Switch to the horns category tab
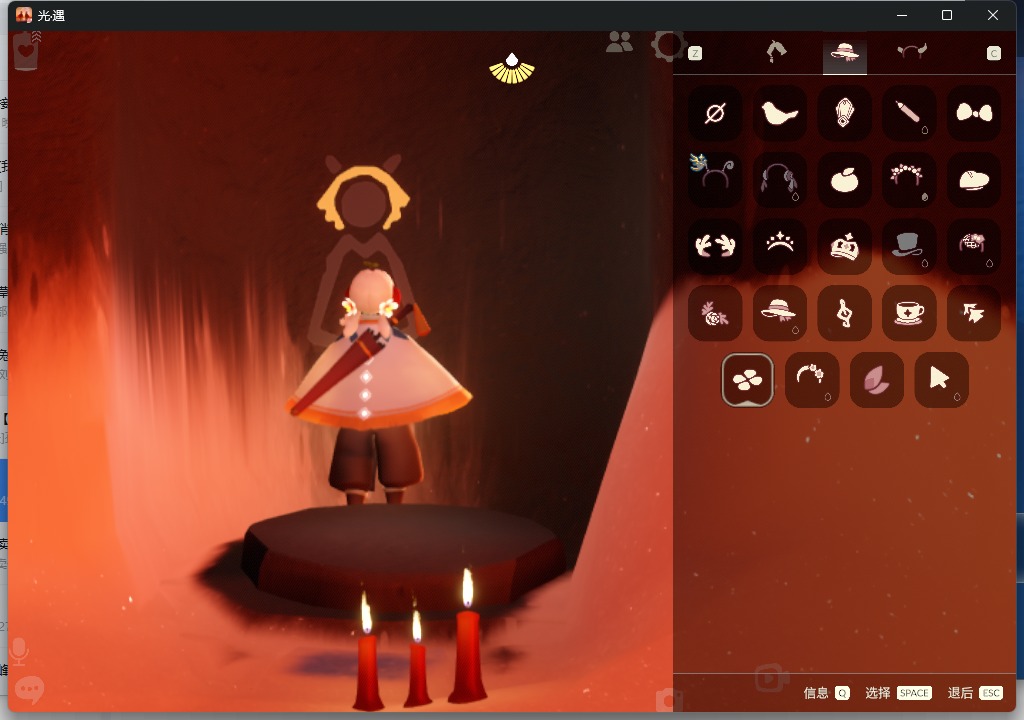Image resolution: width=1024 pixels, height=720 pixels. click(x=912, y=51)
